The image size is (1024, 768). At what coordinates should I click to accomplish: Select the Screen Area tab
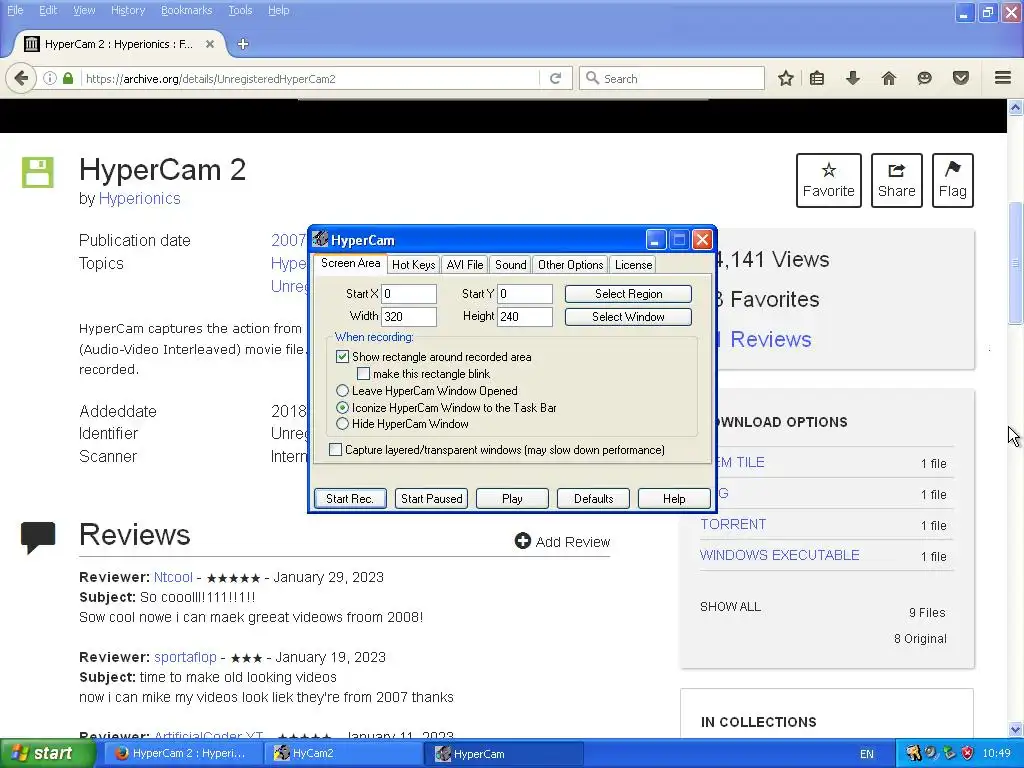coord(351,263)
